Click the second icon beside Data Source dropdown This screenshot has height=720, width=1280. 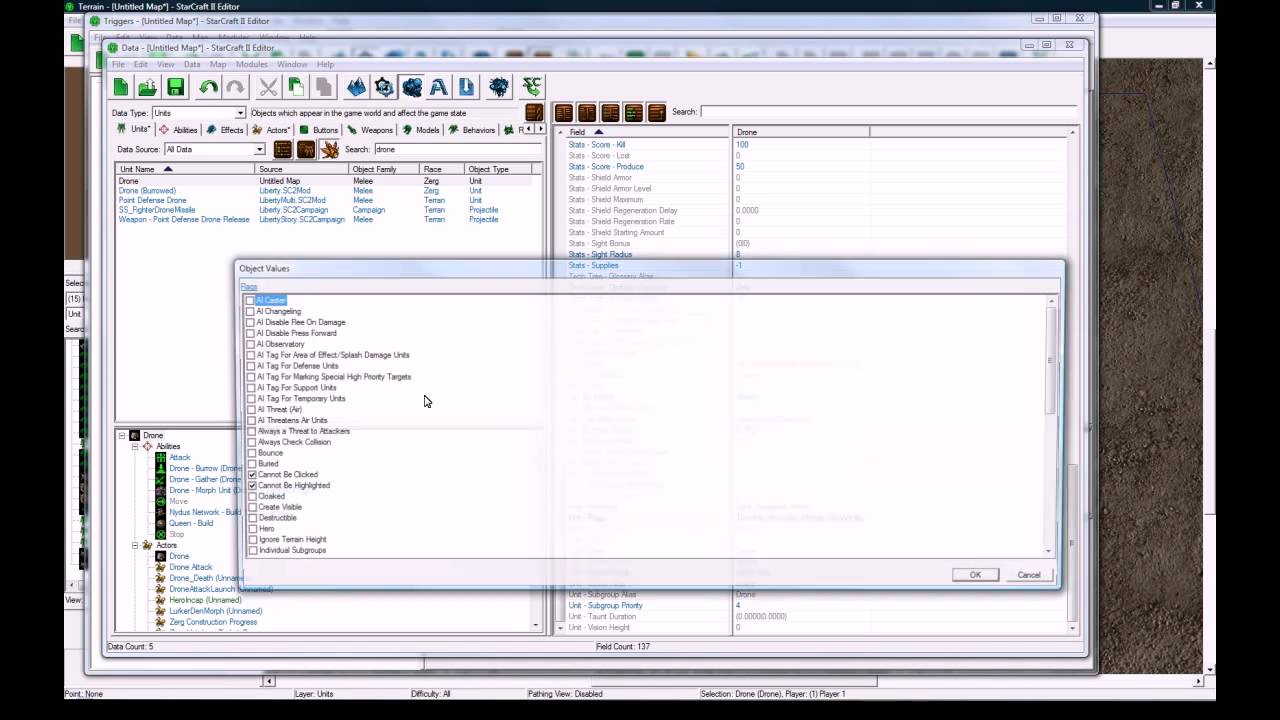click(306, 150)
